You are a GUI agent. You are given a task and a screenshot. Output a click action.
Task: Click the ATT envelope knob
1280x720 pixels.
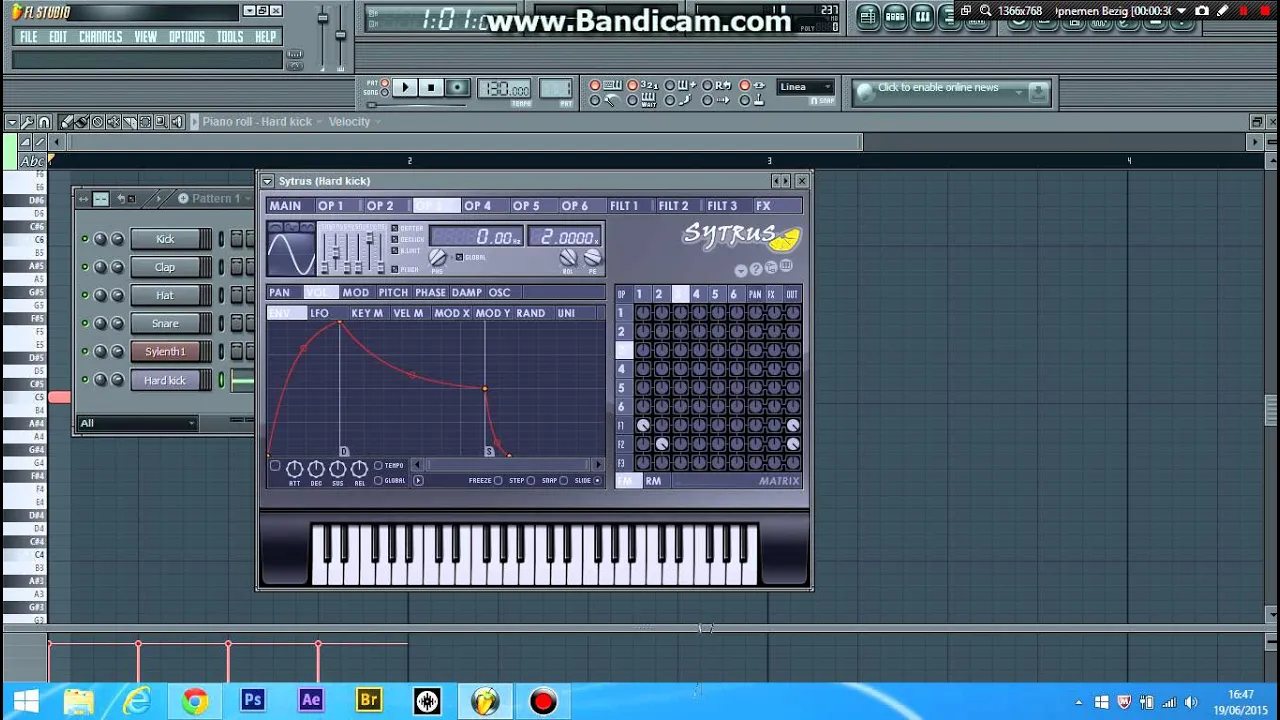tap(294, 469)
